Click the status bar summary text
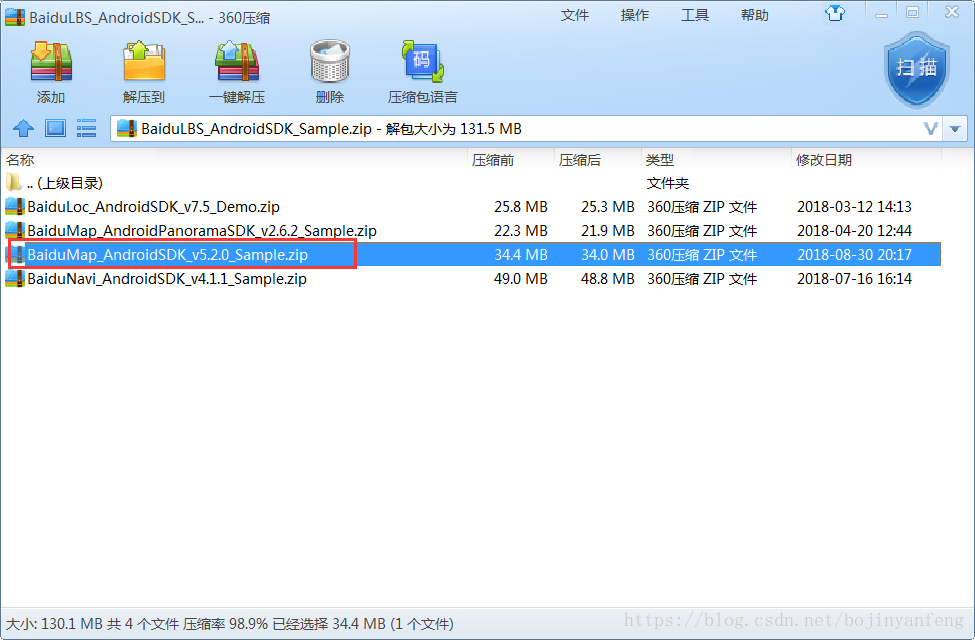The height and width of the screenshot is (640, 975). point(230,624)
